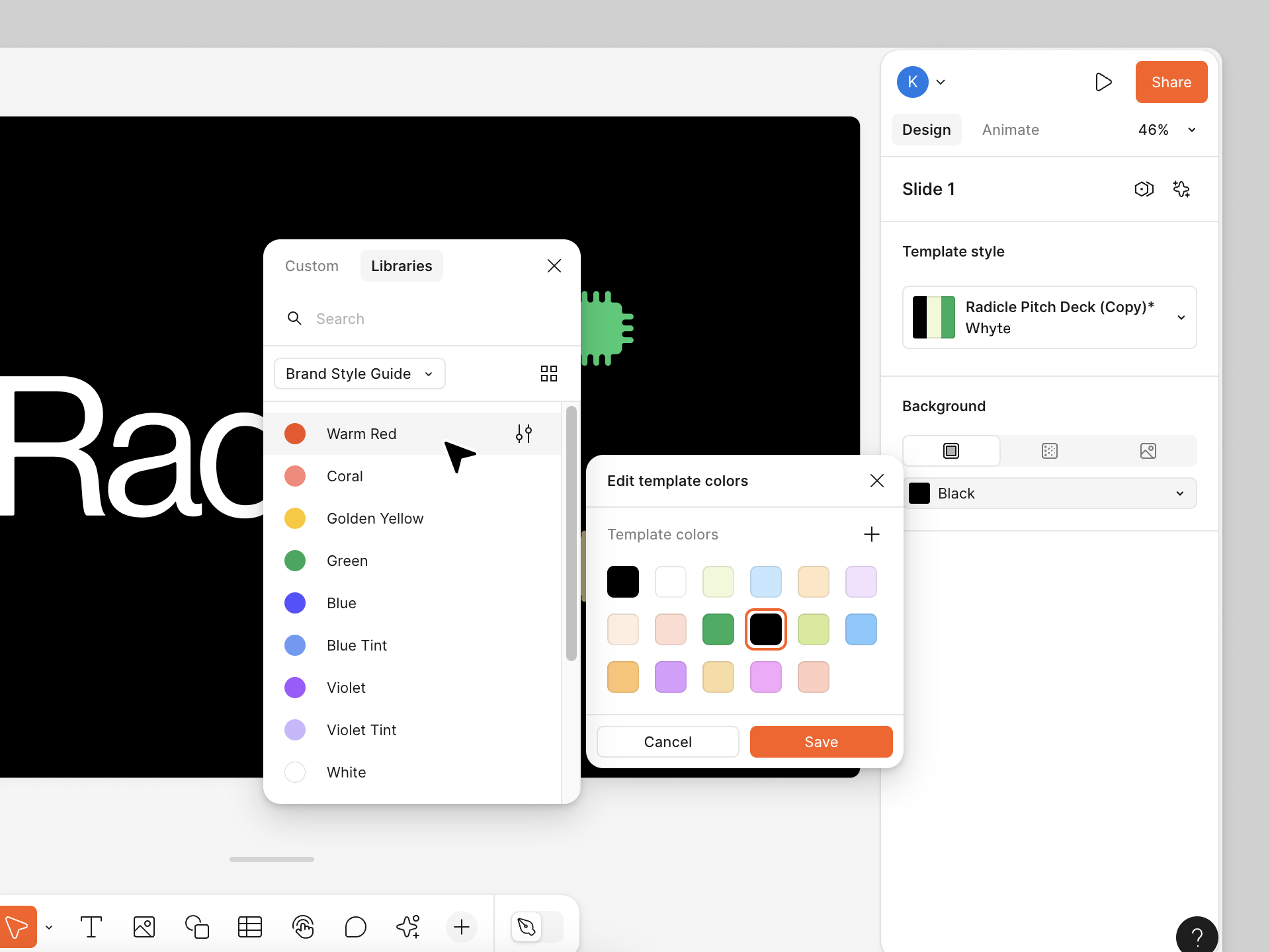The width and height of the screenshot is (1270, 952).
Task: Open the Animate tab
Action: point(1011,130)
